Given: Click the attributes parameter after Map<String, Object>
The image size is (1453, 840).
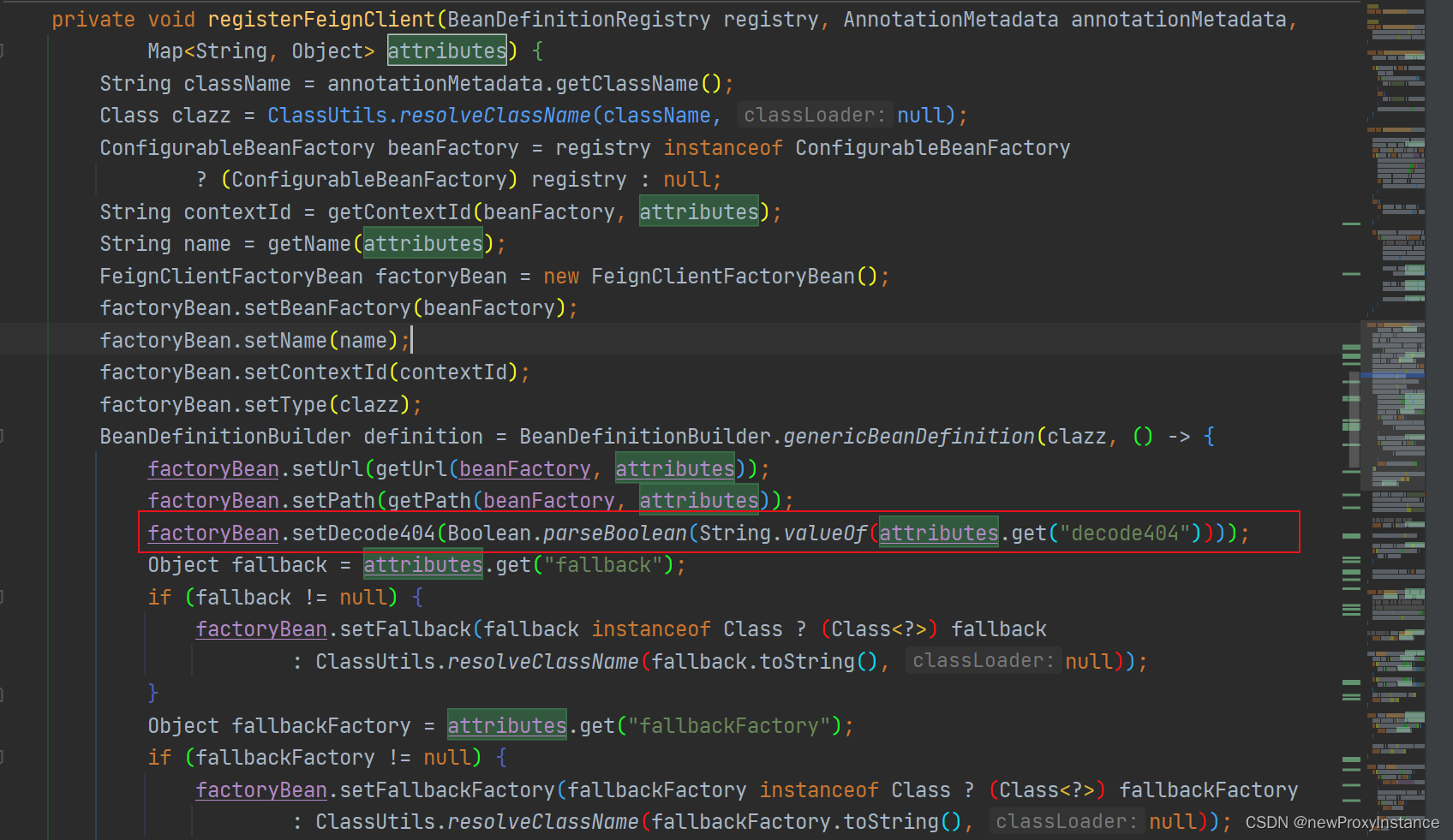Looking at the screenshot, I should click(447, 51).
